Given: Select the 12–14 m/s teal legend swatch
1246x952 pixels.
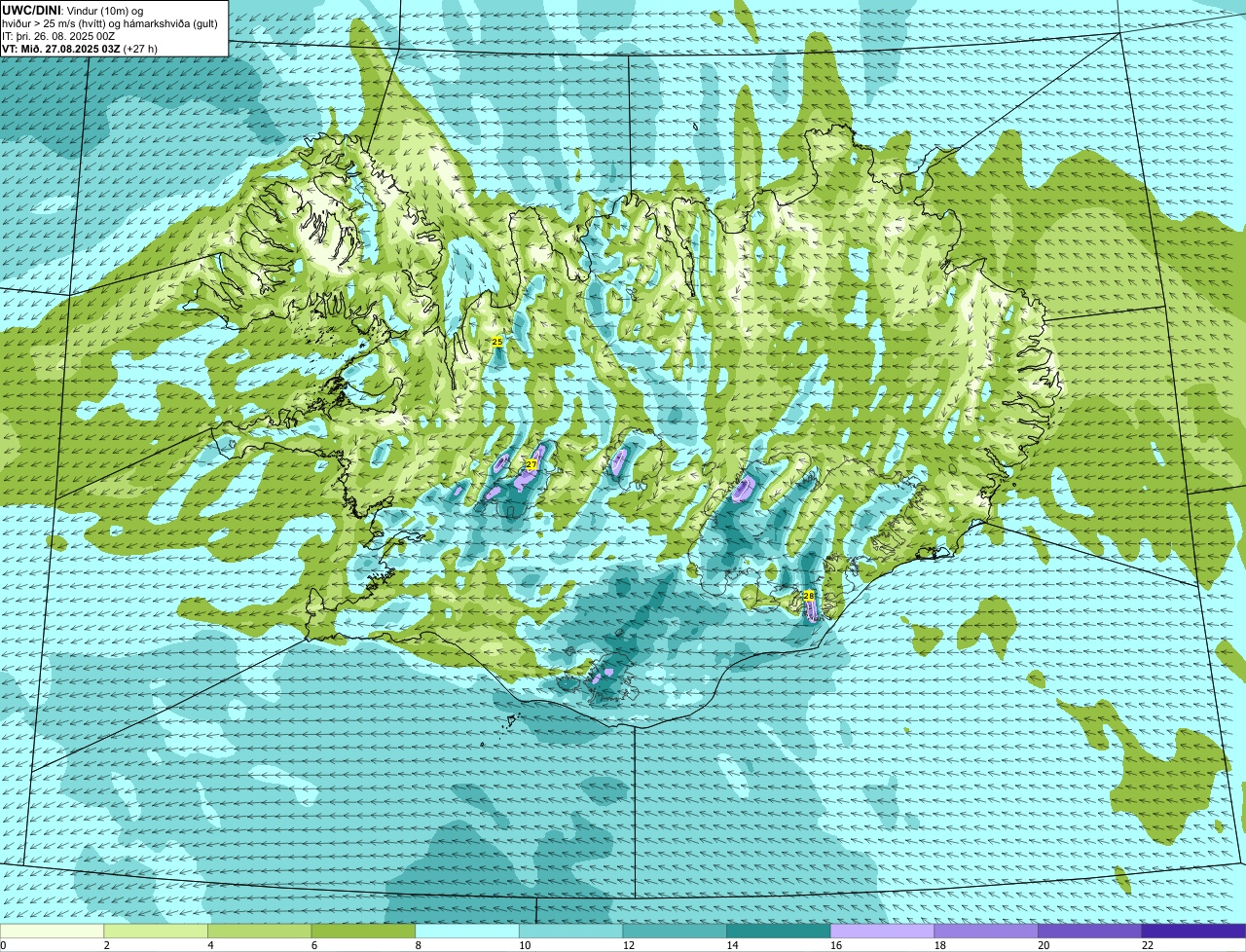Looking at the screenshot, I should tap(675, 931).
